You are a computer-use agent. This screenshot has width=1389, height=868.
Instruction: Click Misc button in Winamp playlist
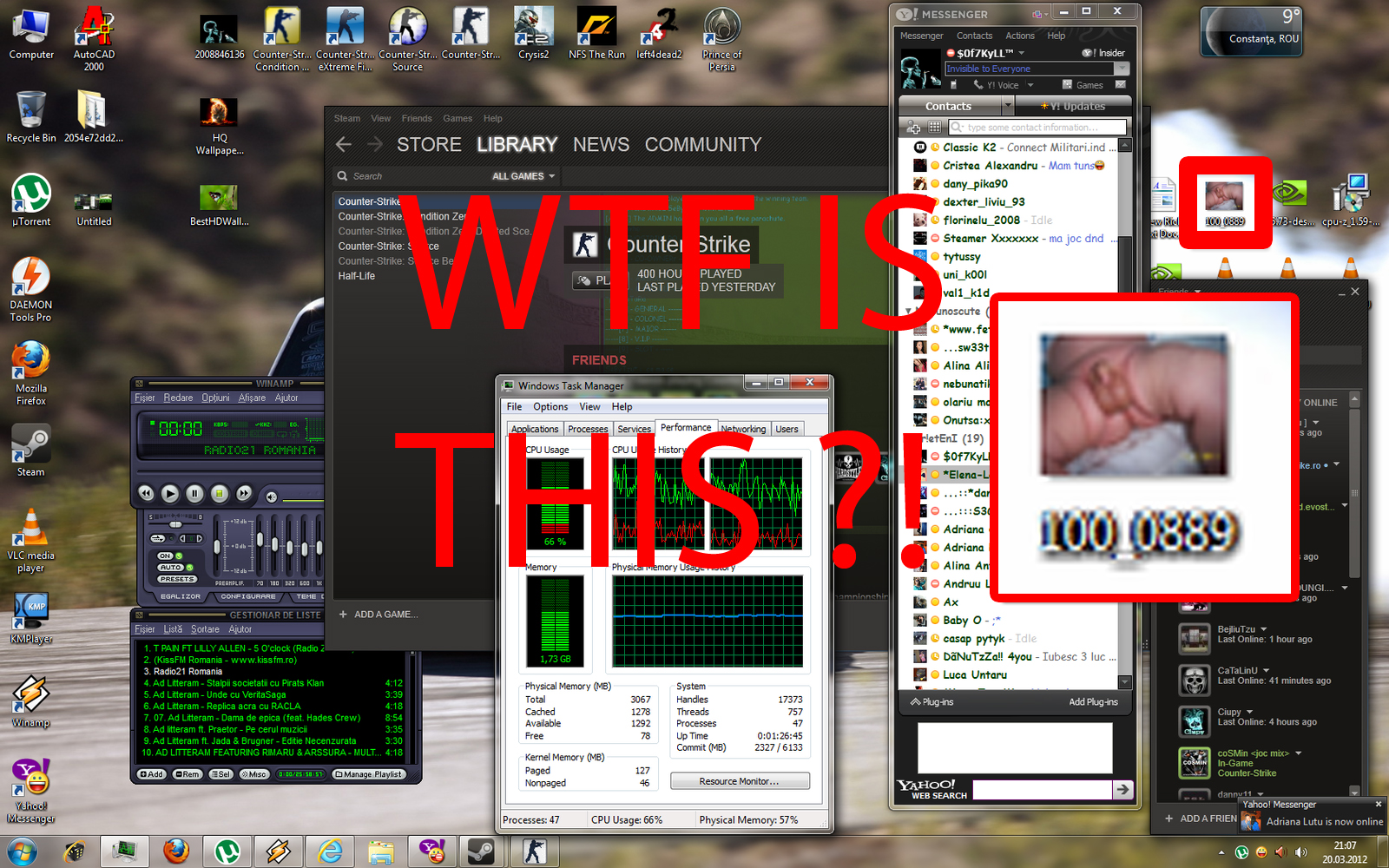coord(255,774)
